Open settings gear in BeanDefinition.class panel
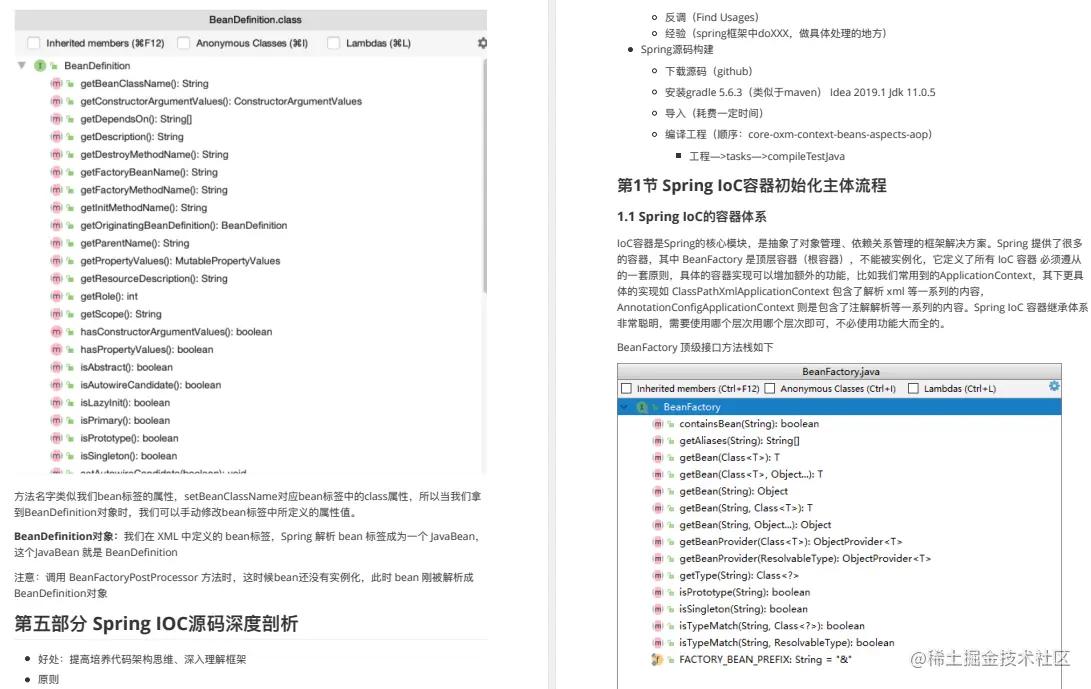 pos(482,43)
